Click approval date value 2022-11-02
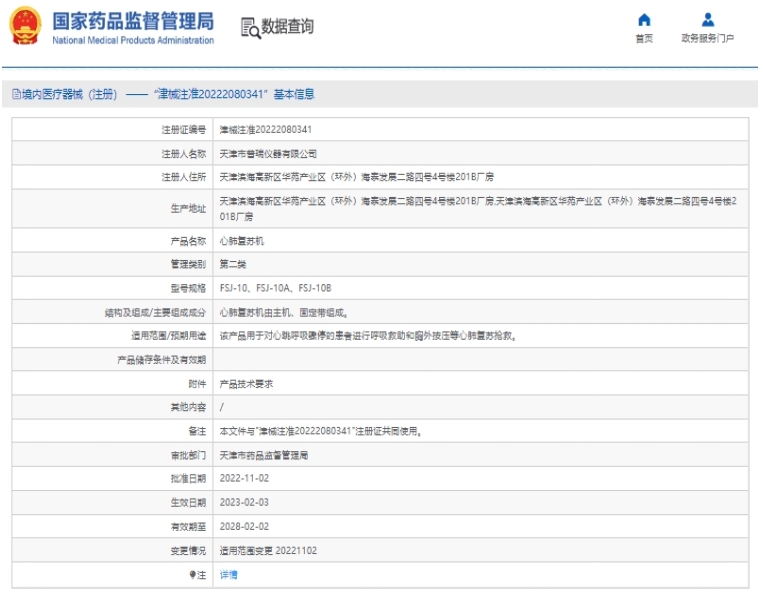Viewport: 763px width, 595px height. pyautogui.click(x=244, y=479)
